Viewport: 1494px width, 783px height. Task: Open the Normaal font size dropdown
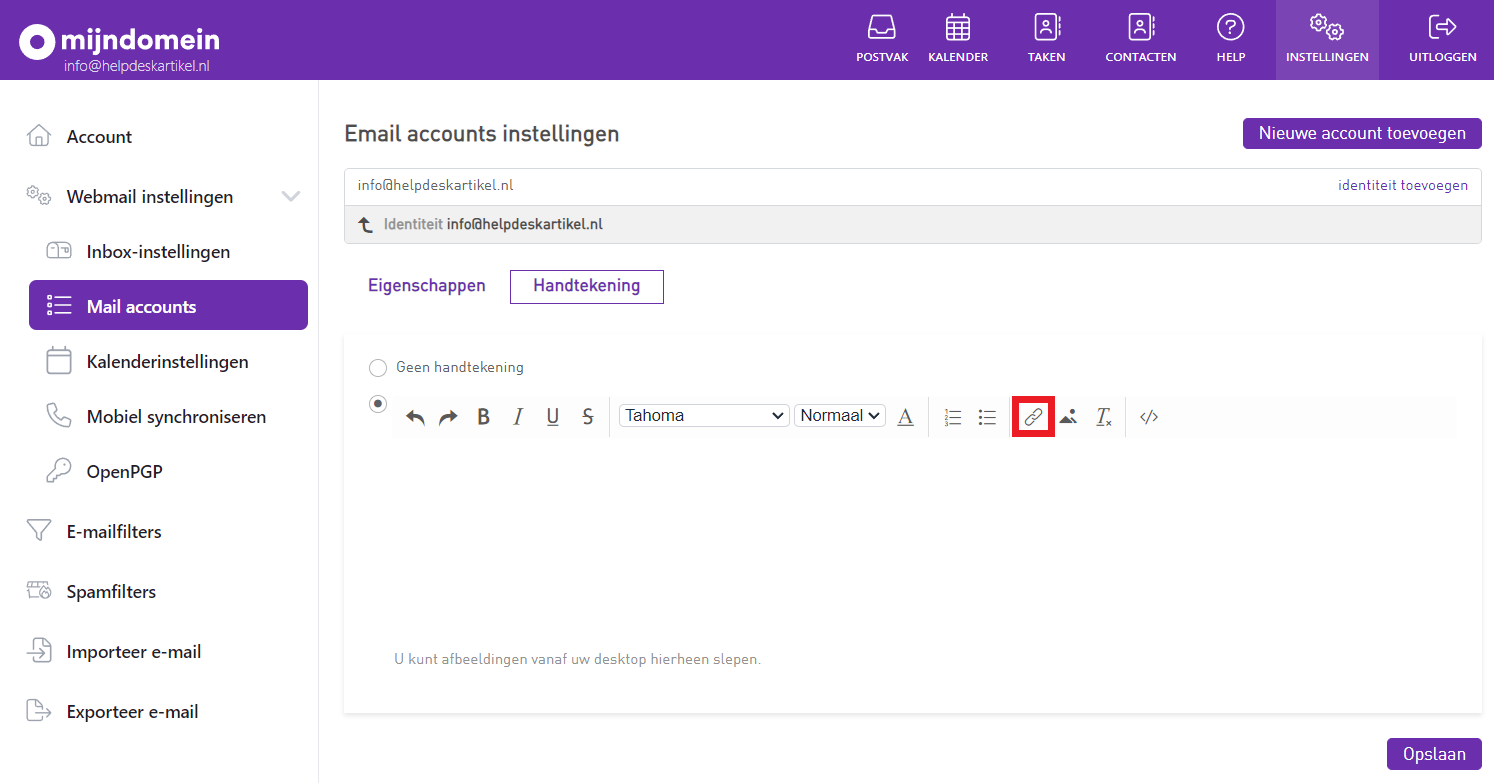pyautogui.click(x=840, y=416)
